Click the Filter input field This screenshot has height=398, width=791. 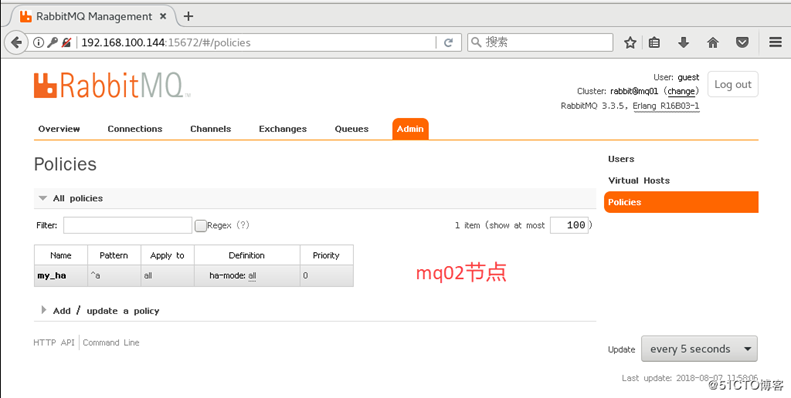coord(128,225)
